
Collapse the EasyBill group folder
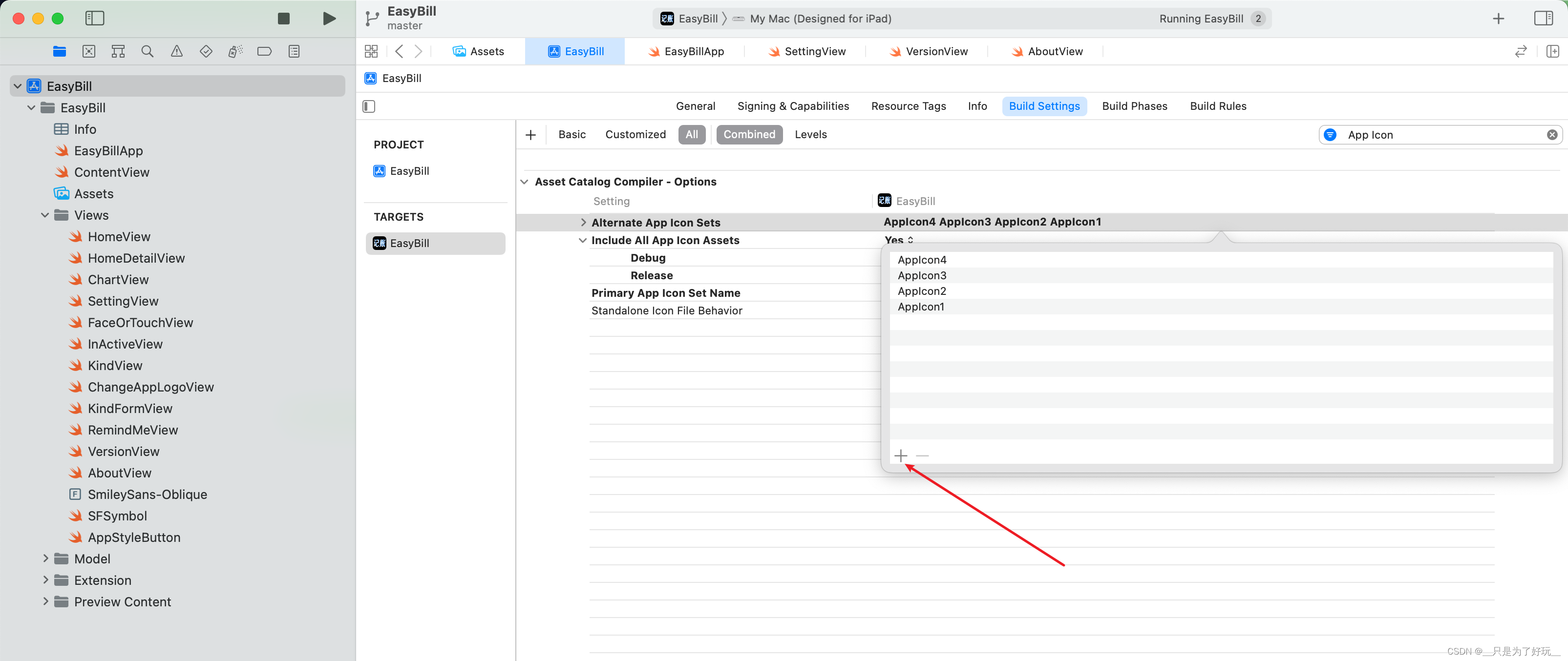(x=31, y=107)
